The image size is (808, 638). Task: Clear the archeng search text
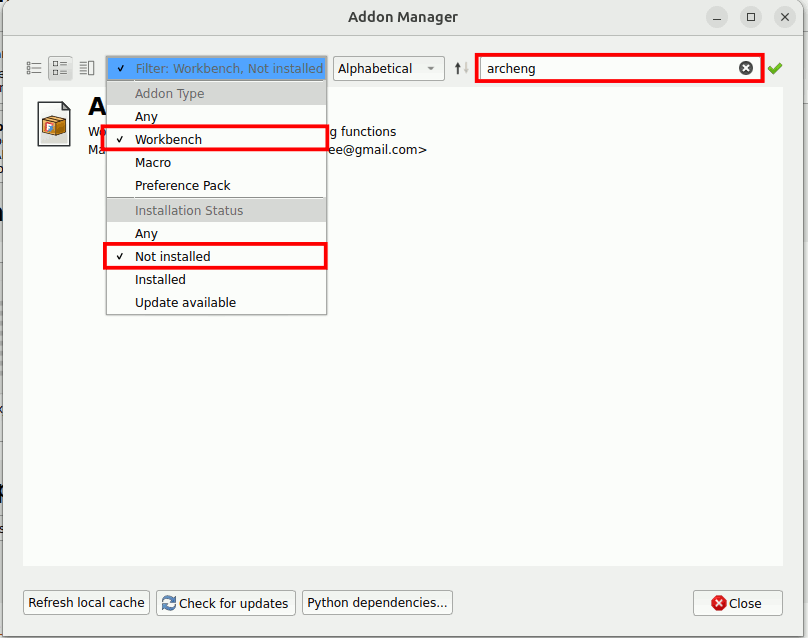click(x=746, y=68)
